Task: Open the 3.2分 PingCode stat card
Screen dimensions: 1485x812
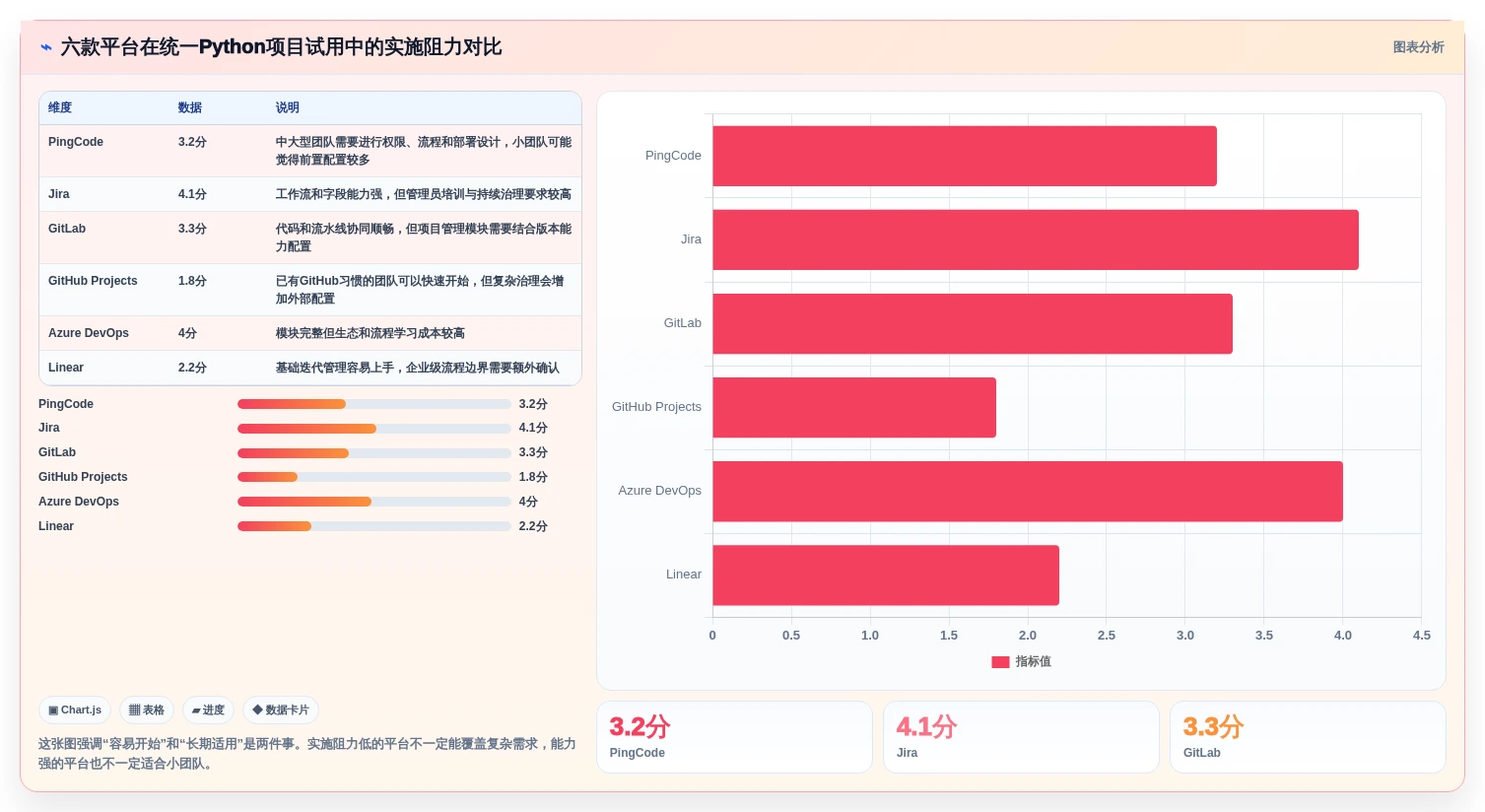Action: pos(734,737)
